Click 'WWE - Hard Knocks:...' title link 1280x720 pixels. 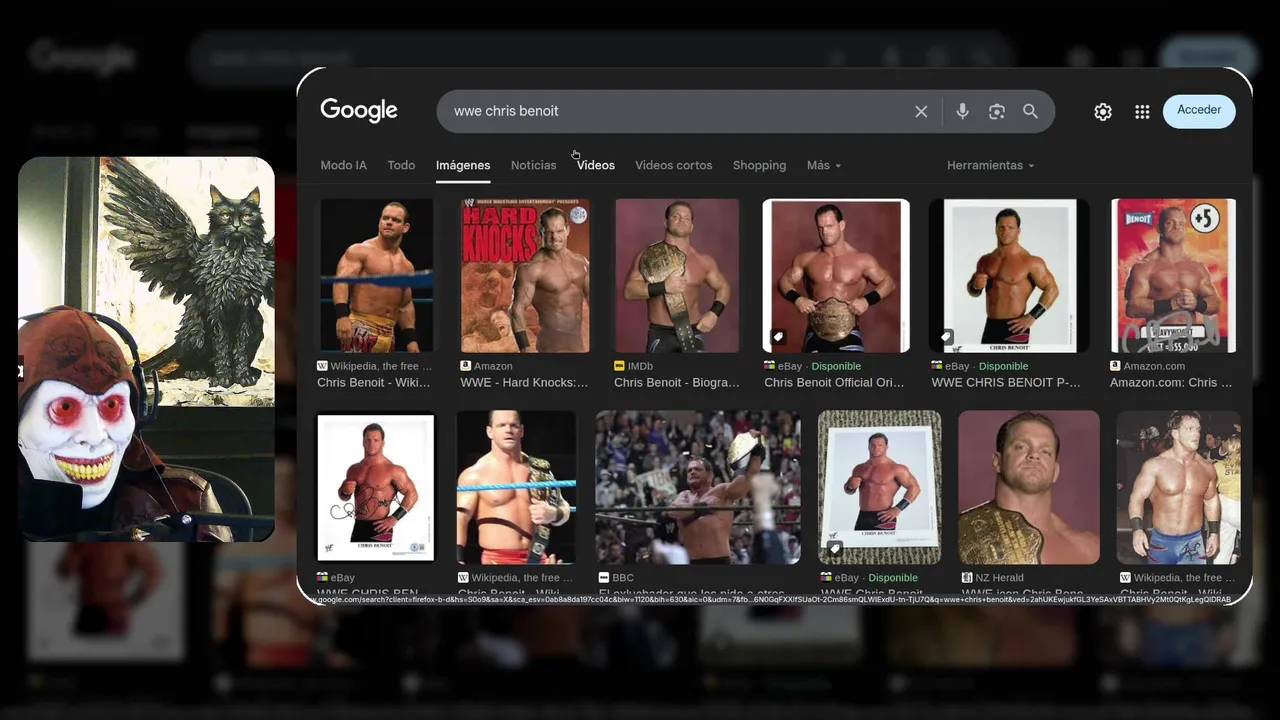[524, 382]
